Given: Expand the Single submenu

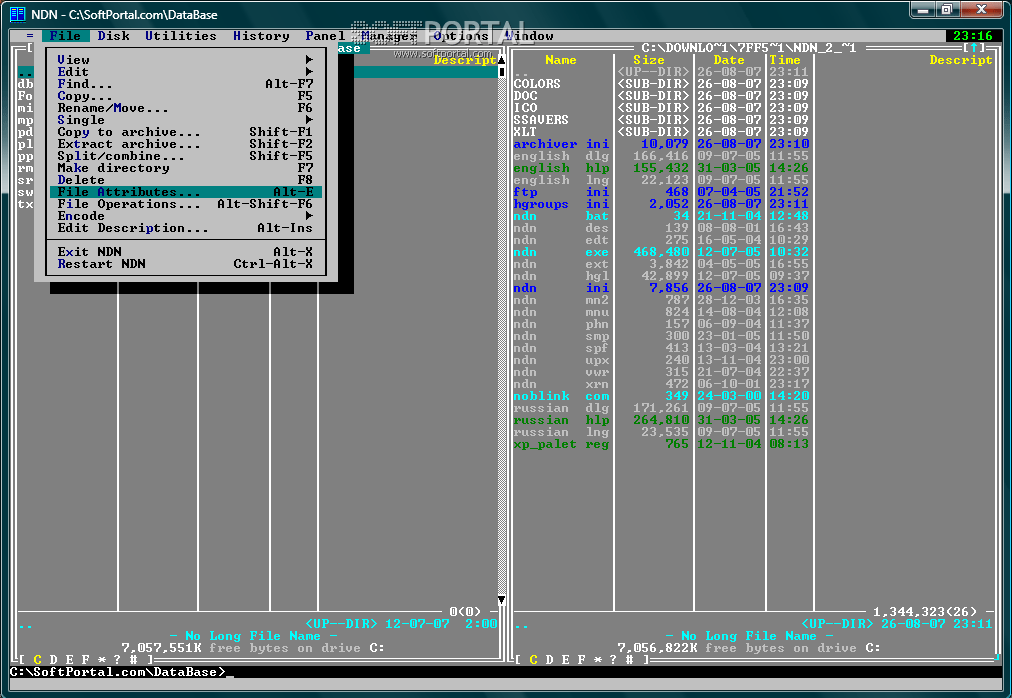Looking at the screenshot, I should click(185, 120).
